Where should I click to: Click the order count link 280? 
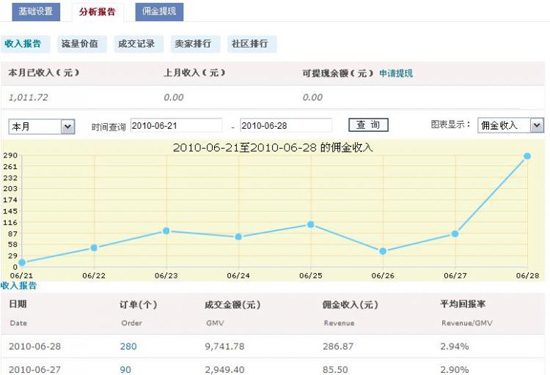[x=128, y=347]
